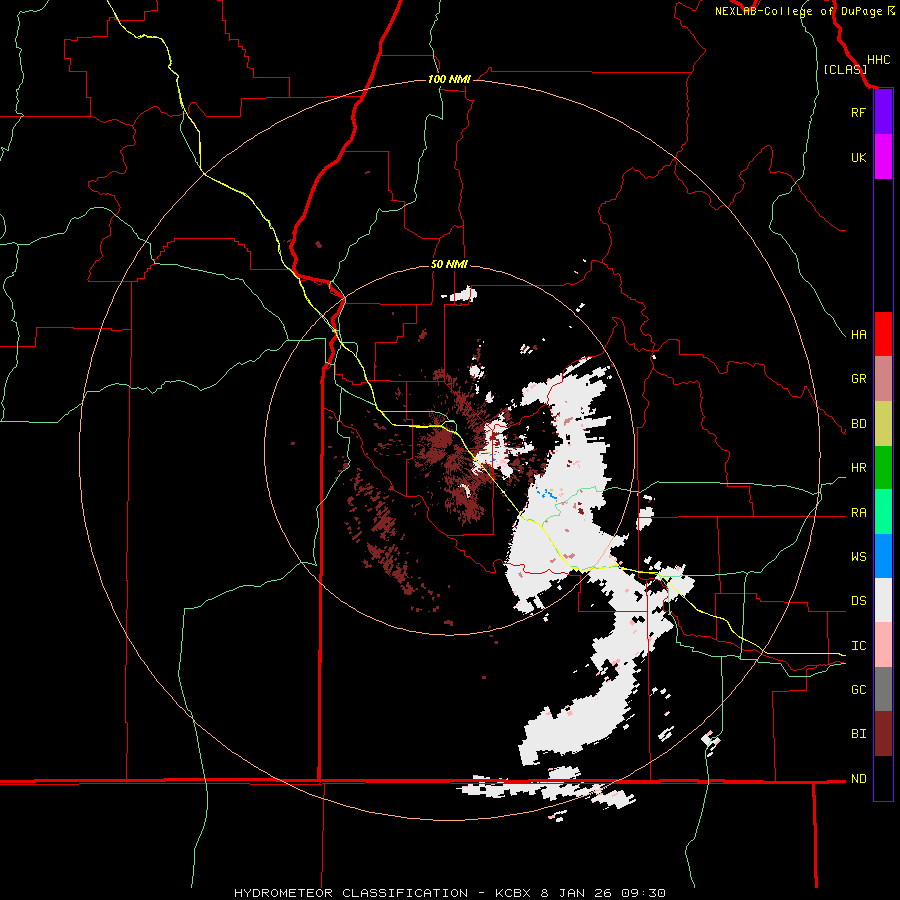Viewport: 900px width, 900px height.
Task: Click the UK legend label
Action: pos(858,157)
